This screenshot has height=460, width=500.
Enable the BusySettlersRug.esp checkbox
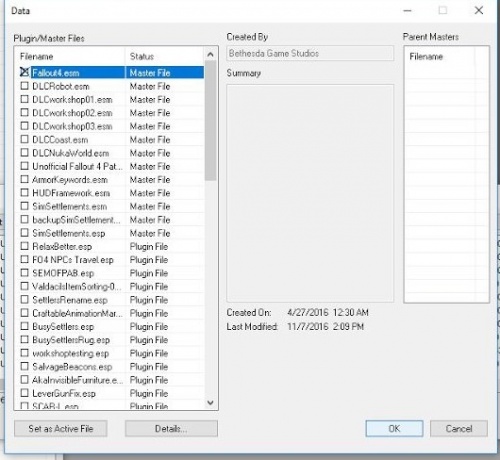[24, 339]
